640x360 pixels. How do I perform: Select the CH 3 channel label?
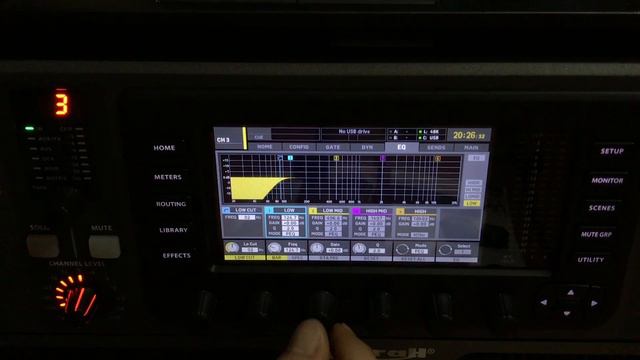(x=223, y=140)
